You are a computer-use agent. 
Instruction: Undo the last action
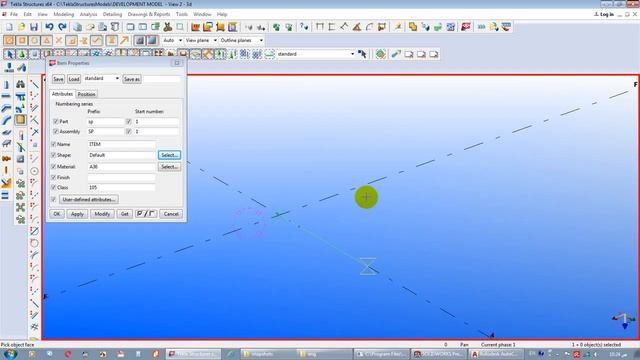click(x=49, y=27)
